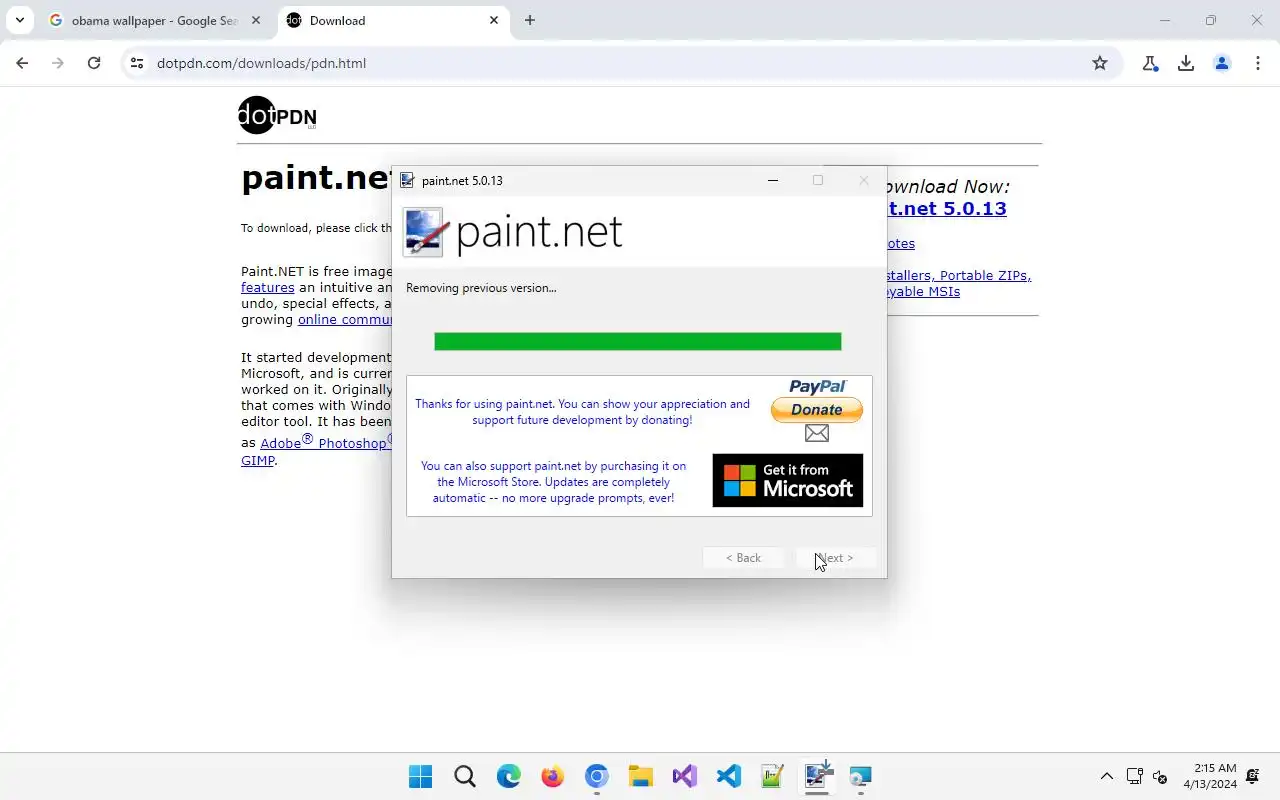This screenshot has width=1280, height=800.
Task: Open the tab search dropdown arrow
Action: tap(19, 20)
